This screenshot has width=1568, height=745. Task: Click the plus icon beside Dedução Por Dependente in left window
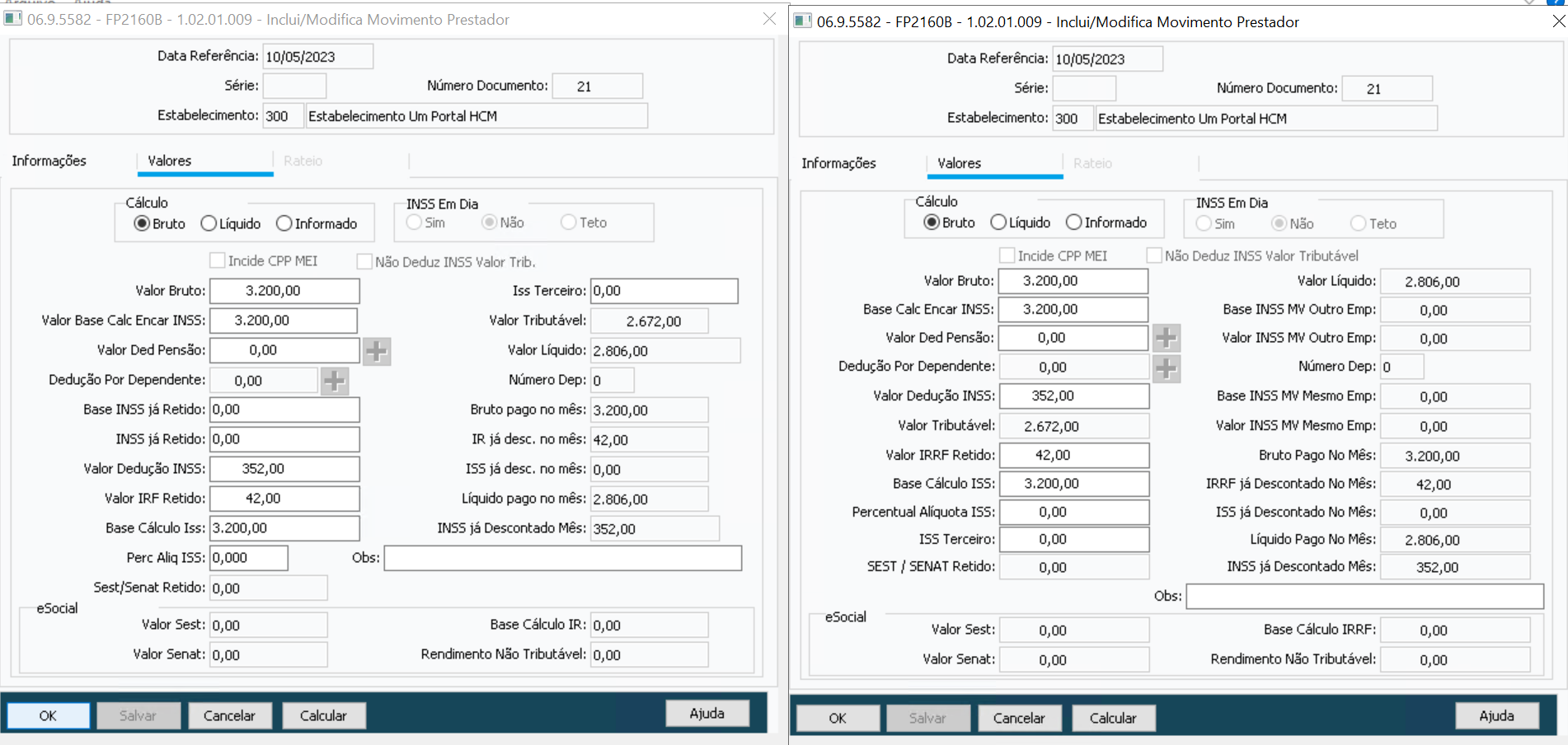pyautogui.click(x=334, y=381)
